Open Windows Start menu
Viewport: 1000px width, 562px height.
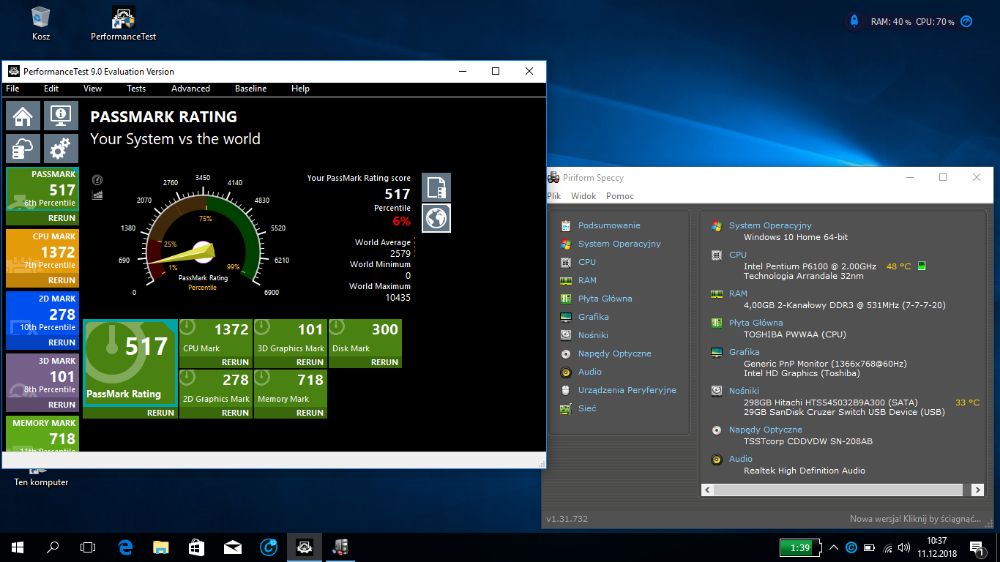click(17, 547)
